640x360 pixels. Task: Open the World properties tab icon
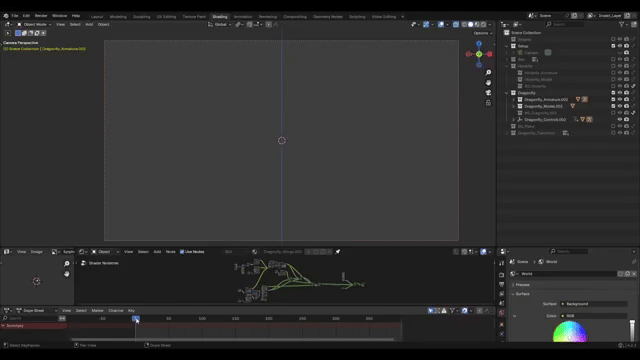pyautogui.click(x=502, y=313)
